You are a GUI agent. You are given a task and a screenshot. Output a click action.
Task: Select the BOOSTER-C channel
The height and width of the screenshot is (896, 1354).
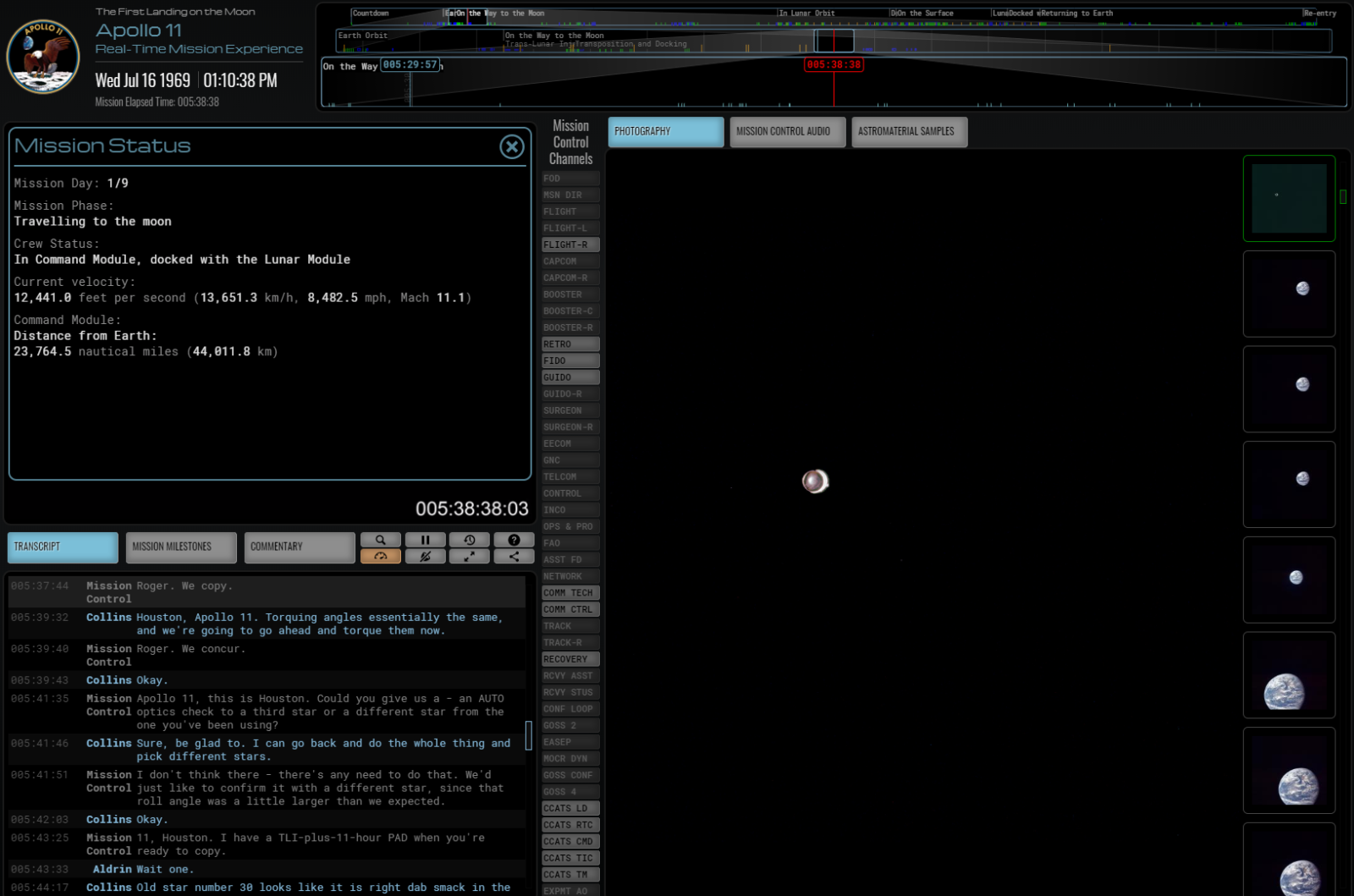[570, 311]
